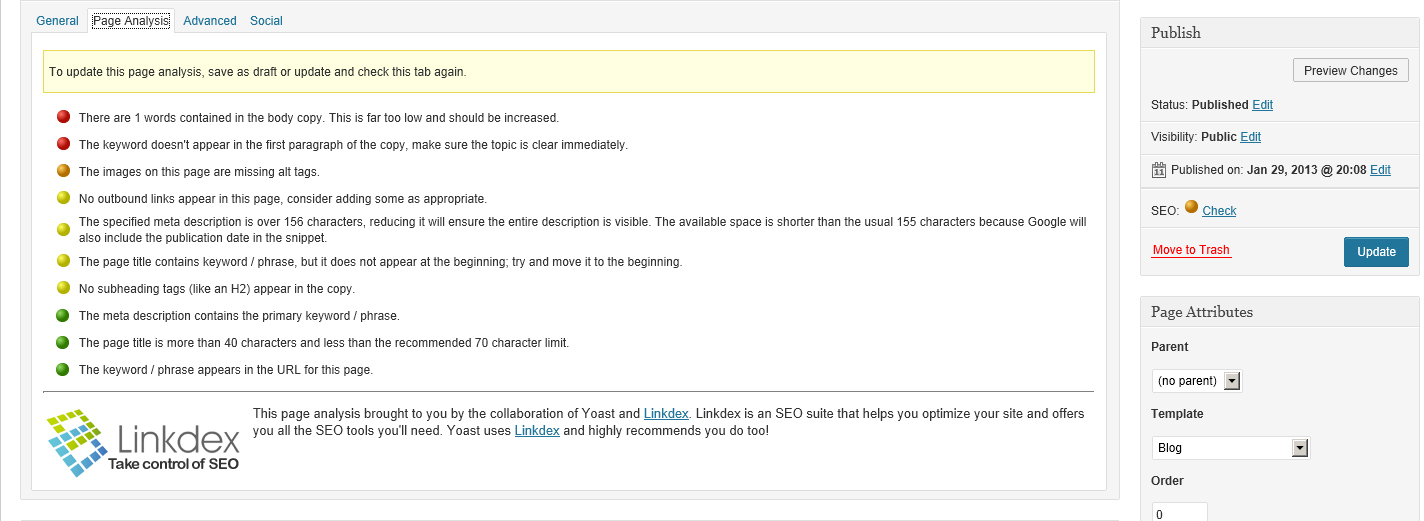This screenshot has width=1424, height=521.
Task: Open the Advanced tab
Action: pyautogui.click(x=210, y=21)
